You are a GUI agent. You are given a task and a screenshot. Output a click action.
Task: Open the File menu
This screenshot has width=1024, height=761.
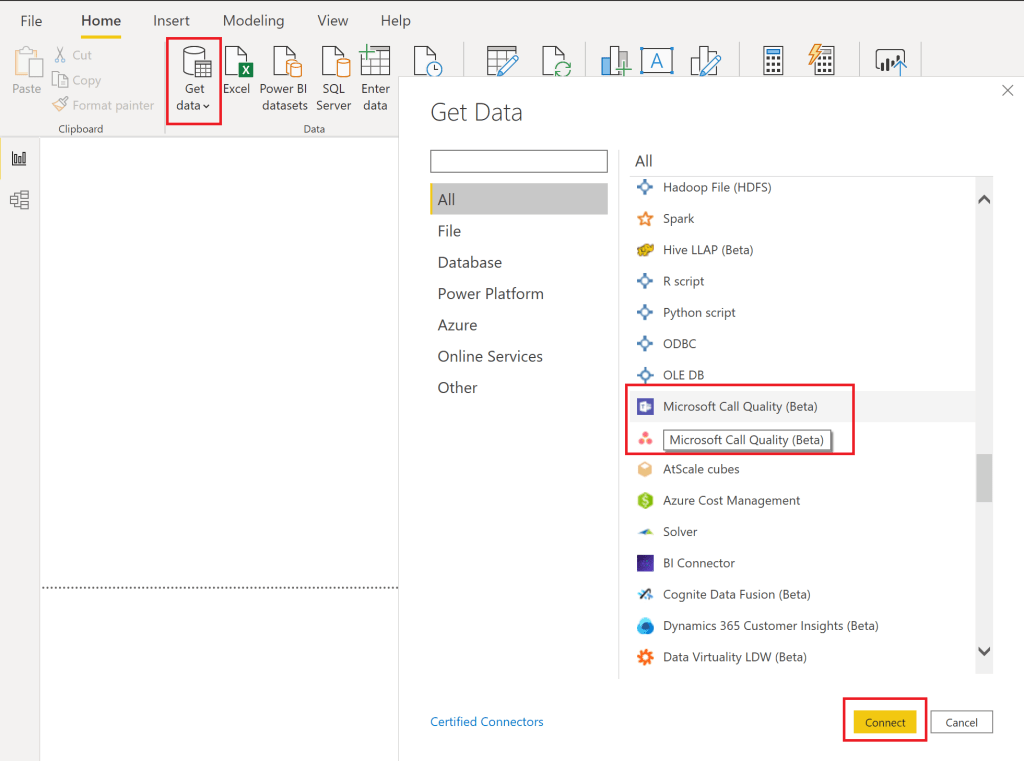(x=31, y=20)
